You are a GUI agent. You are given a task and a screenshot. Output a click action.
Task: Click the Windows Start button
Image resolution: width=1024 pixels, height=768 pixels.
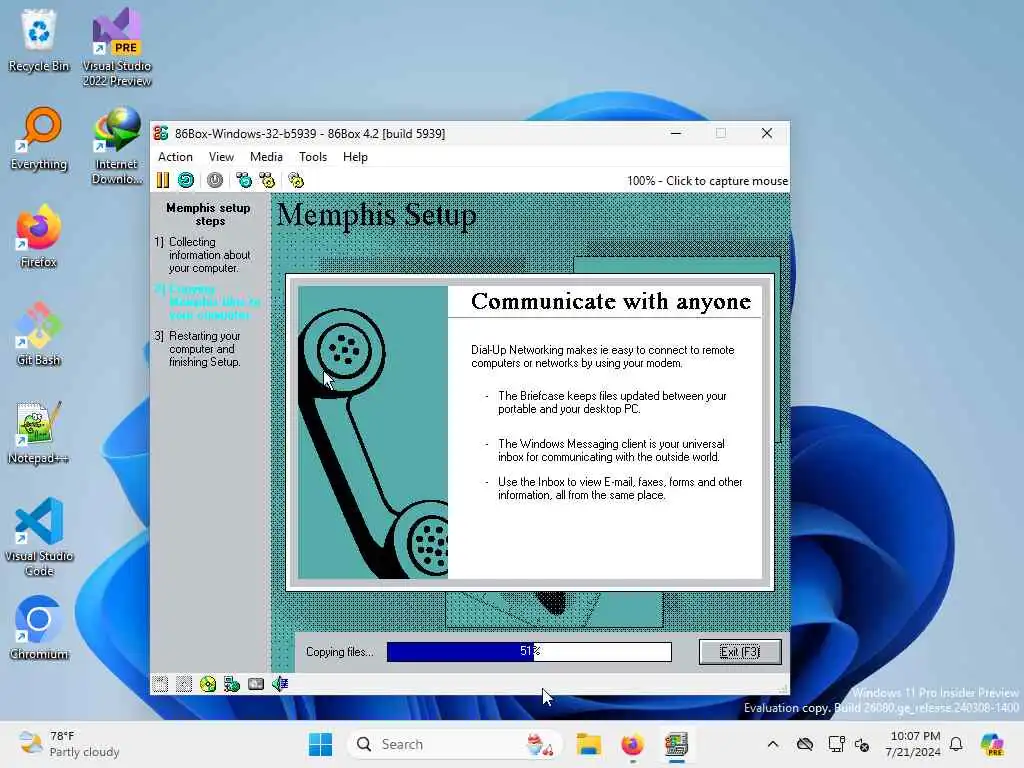pyautogui.click(x=320, y=744)
